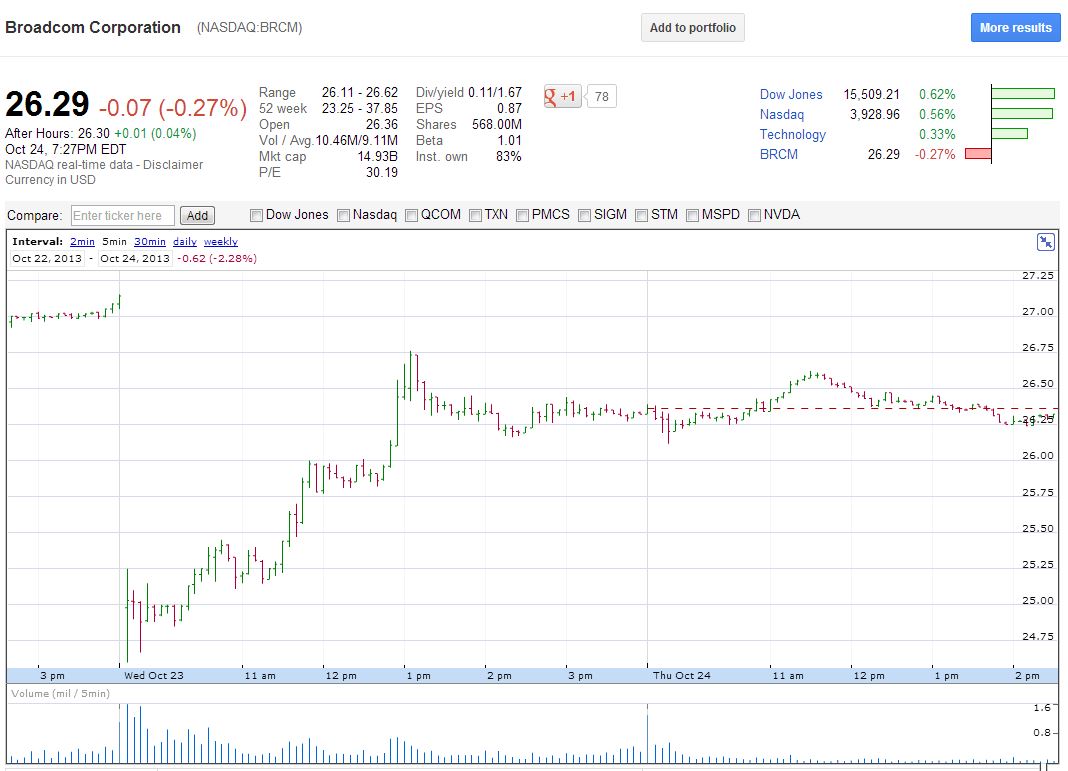Check the QCOM comparison box
Screen dimensions: 1068x771
coord(411,215)
